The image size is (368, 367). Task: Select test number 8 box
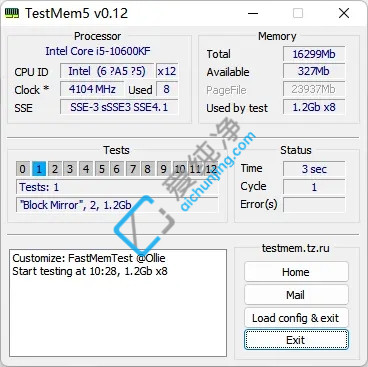[148, 169]
